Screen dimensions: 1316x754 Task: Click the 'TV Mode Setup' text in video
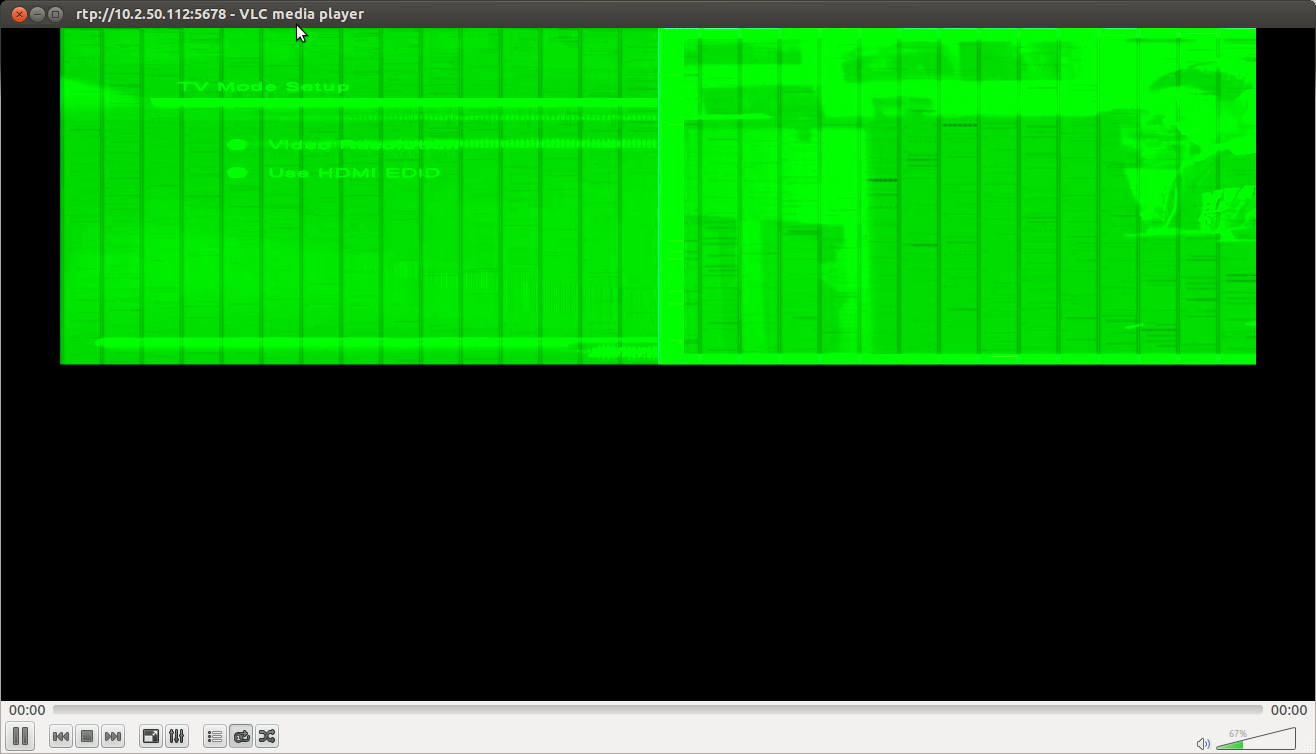[x=264, y=87]
